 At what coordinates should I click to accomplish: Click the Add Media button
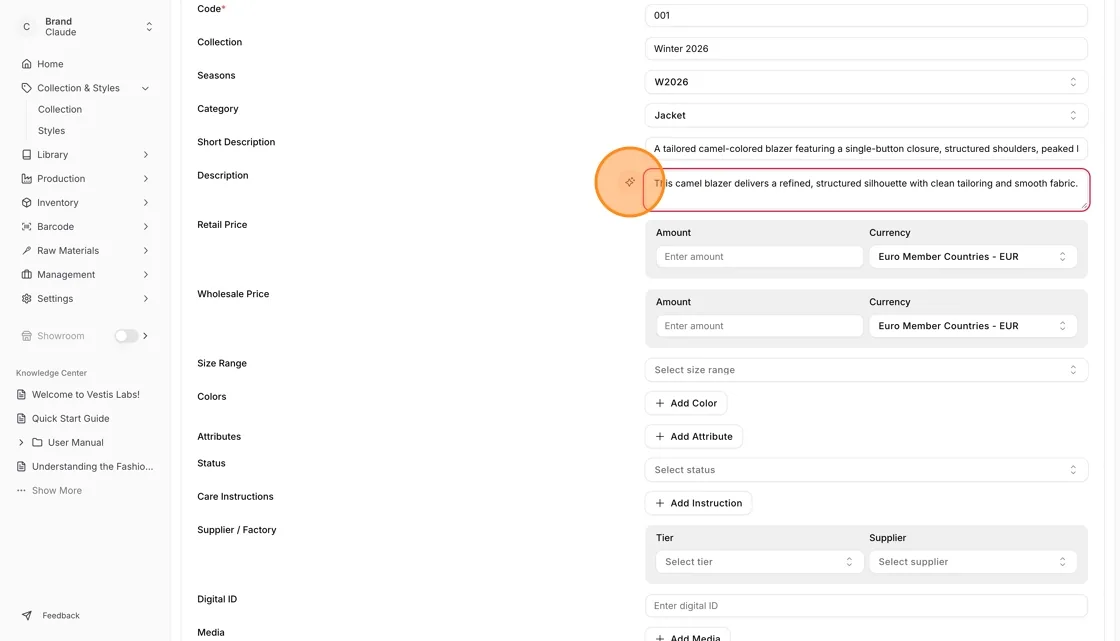[x=687, y=635]
